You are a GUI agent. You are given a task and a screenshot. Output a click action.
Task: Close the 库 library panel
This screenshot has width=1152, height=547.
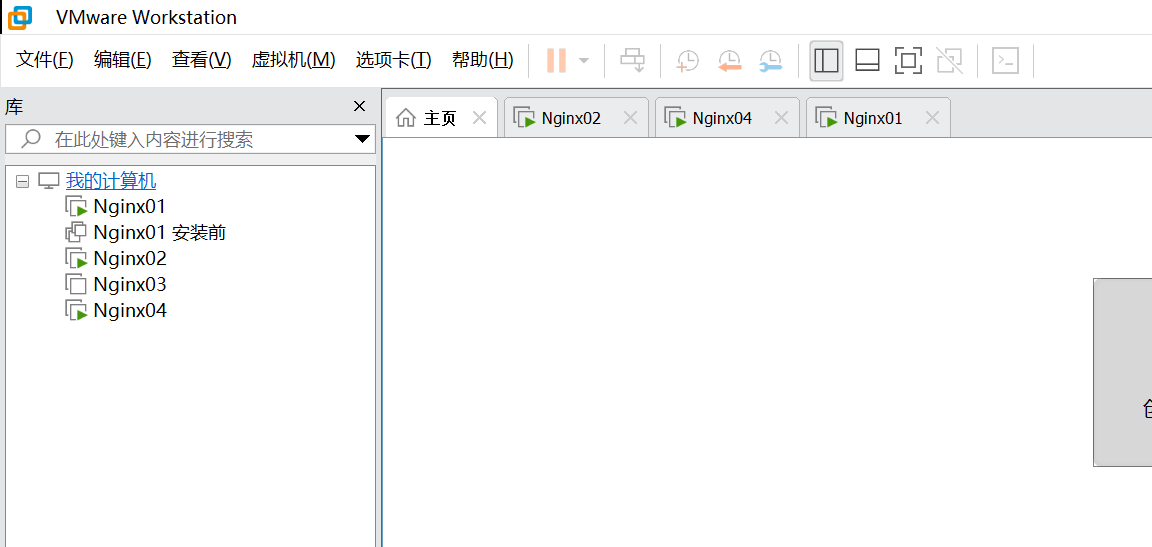359,106
